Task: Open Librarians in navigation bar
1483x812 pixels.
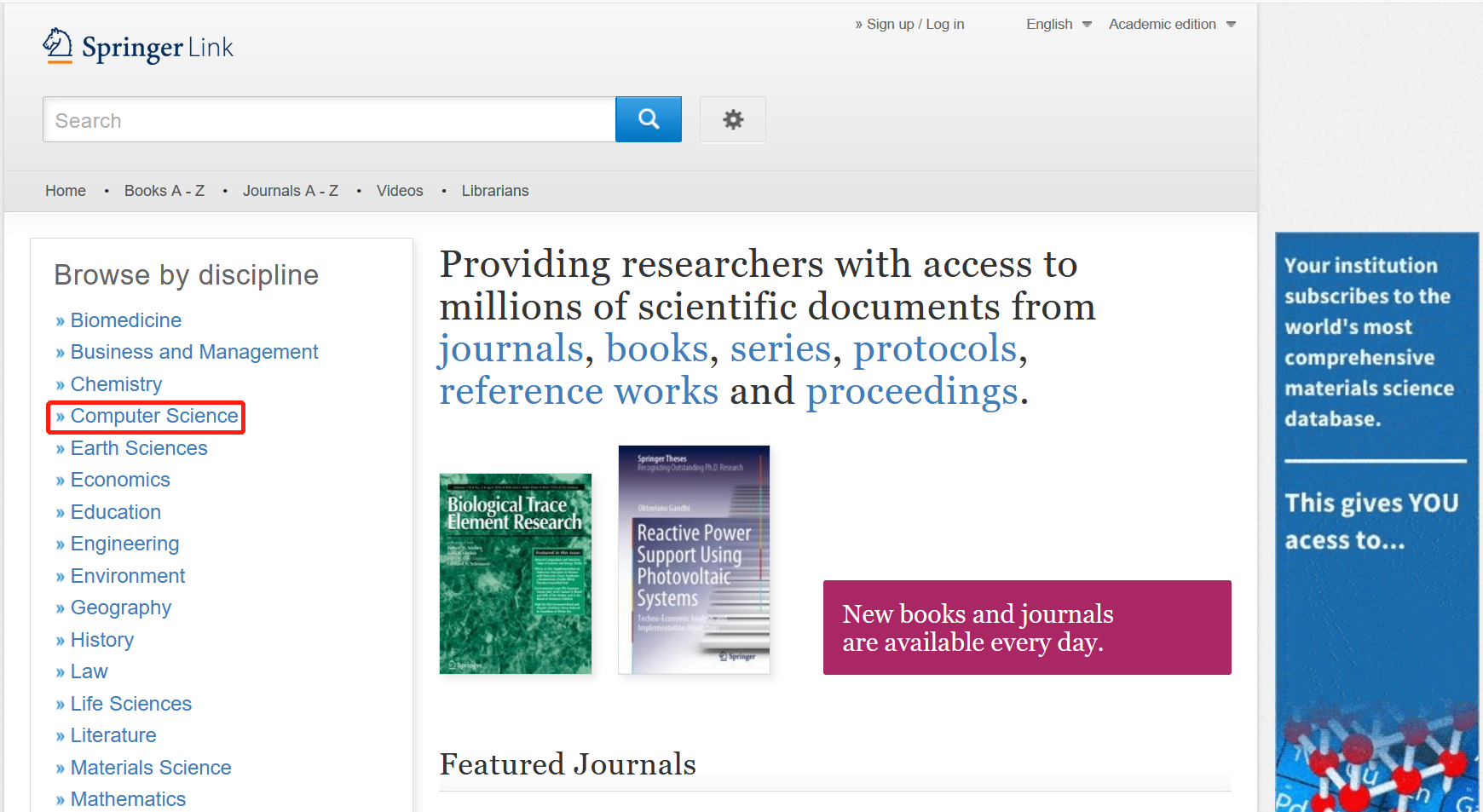Action: (x=495, y=191)
